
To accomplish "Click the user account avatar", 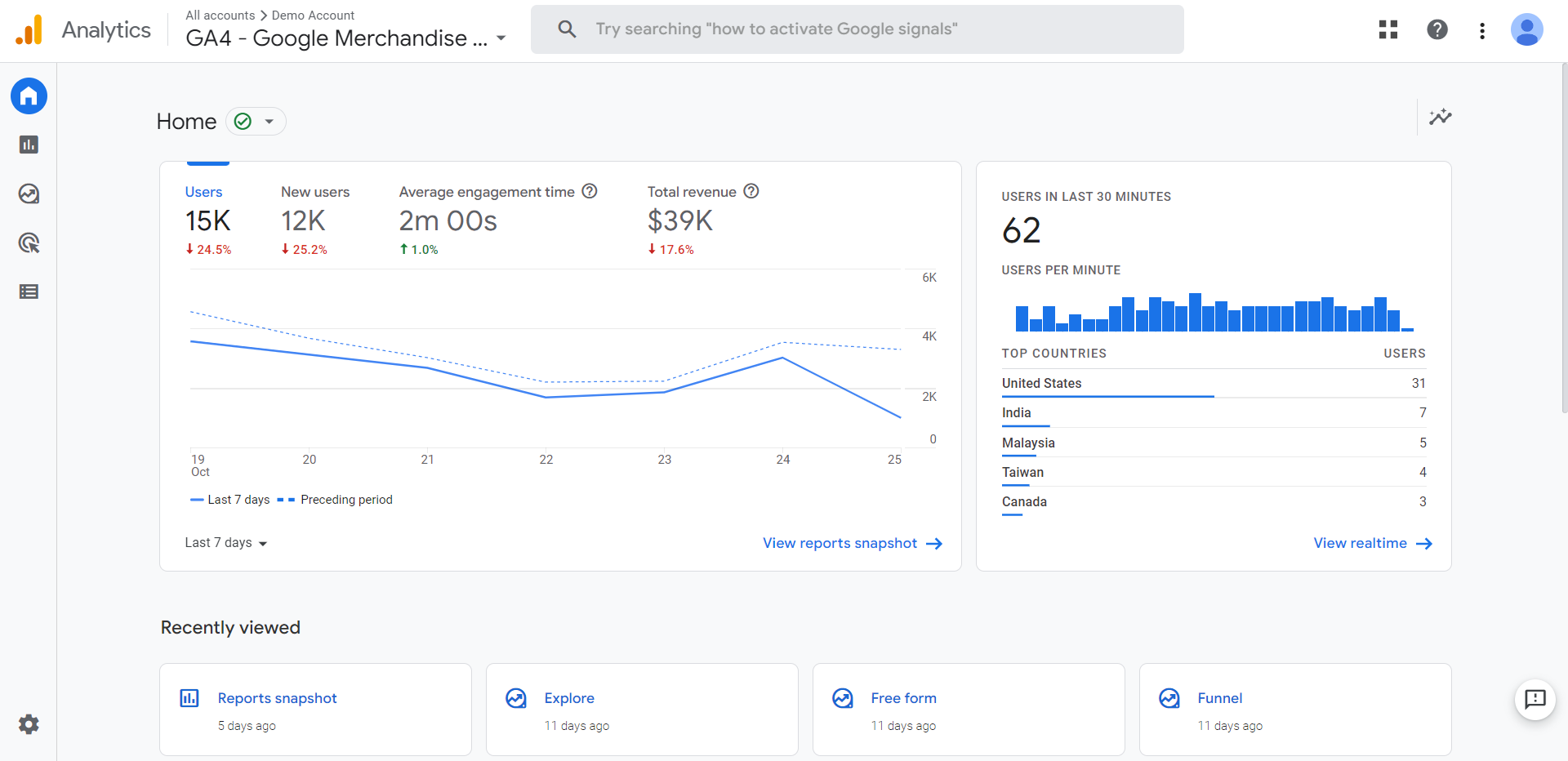I will pos(1526,30).
